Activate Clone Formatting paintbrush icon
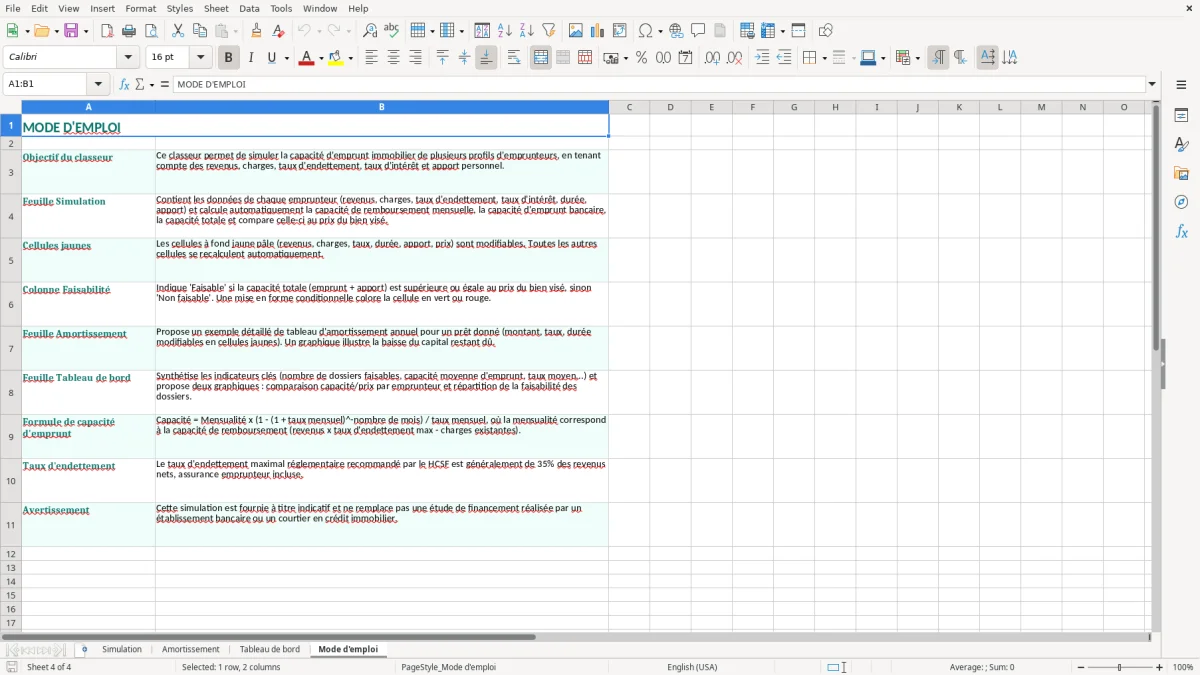The height and width of the screenshot is (675, 1200). (256, 31)
